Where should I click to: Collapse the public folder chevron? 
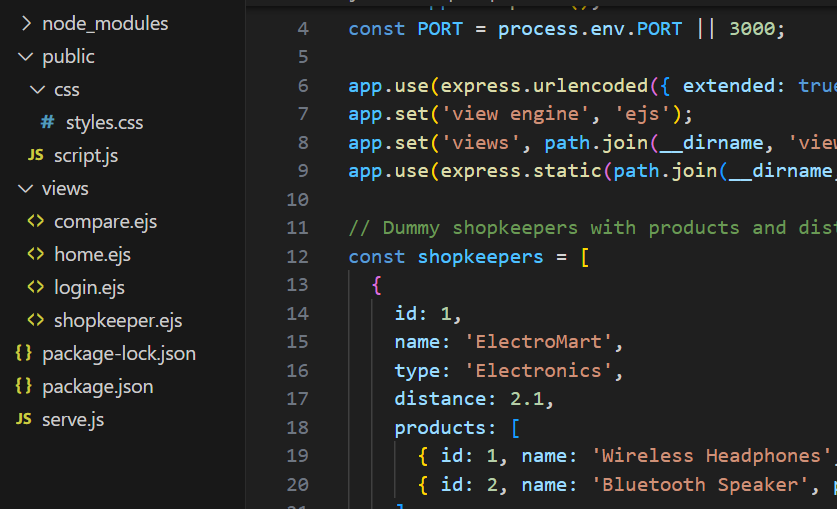(26, 57)
